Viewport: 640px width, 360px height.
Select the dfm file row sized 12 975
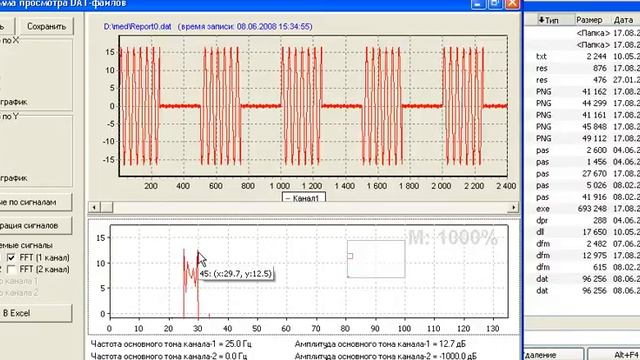(x=582, y=256)
